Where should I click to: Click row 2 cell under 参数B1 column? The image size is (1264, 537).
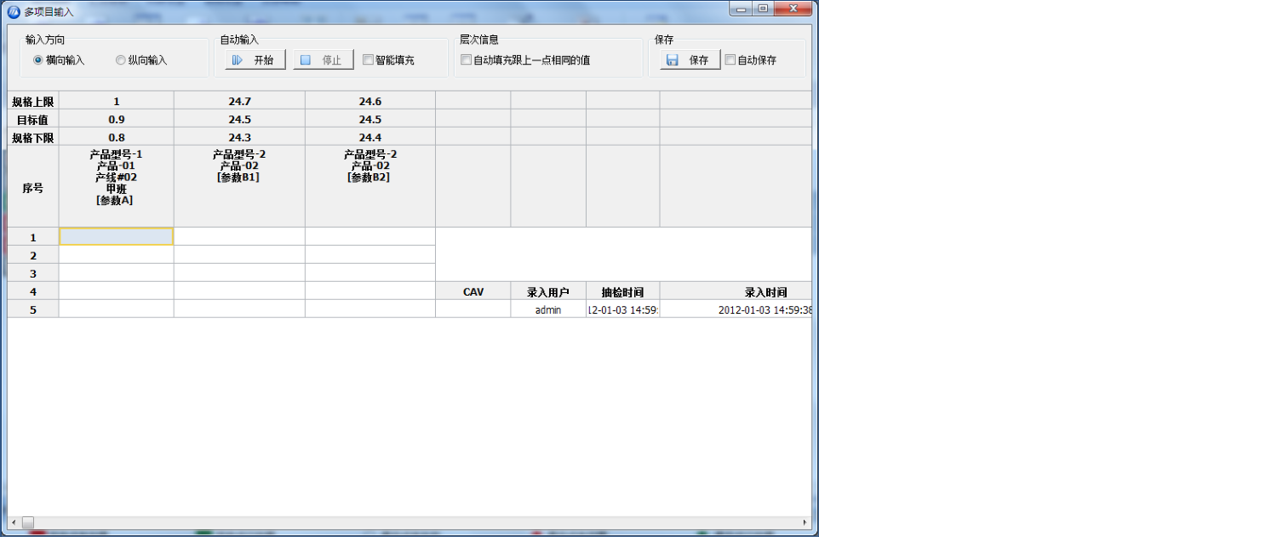coord(239,255)
